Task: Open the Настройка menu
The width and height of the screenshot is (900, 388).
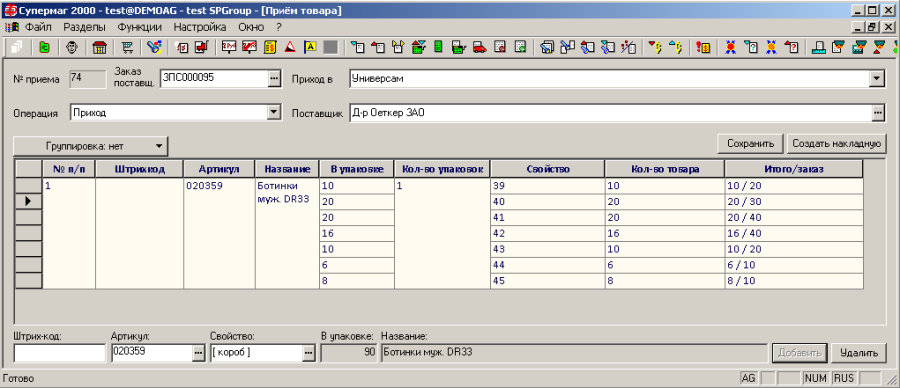Action: coord(200,27)
